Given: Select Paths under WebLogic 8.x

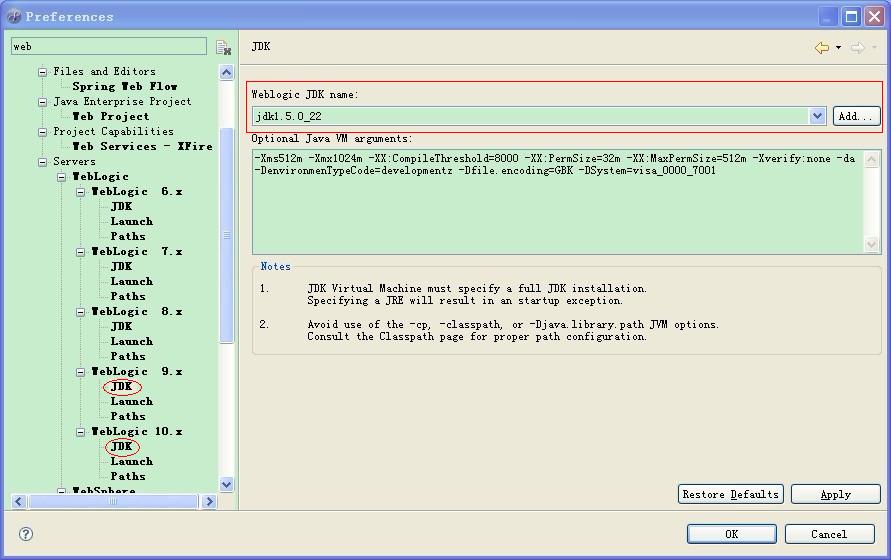Looking at the screenshot, I should 128,356.
